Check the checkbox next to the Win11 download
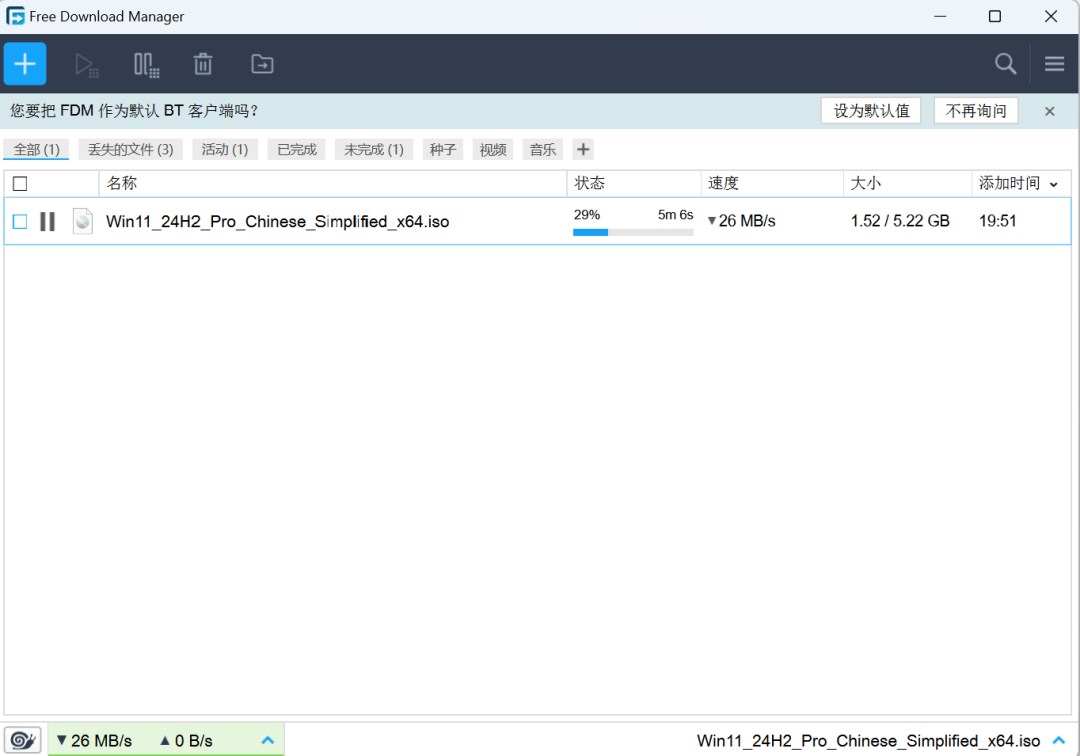The width and height of the screenshot is (1080, 756). (x=19, y=221)
